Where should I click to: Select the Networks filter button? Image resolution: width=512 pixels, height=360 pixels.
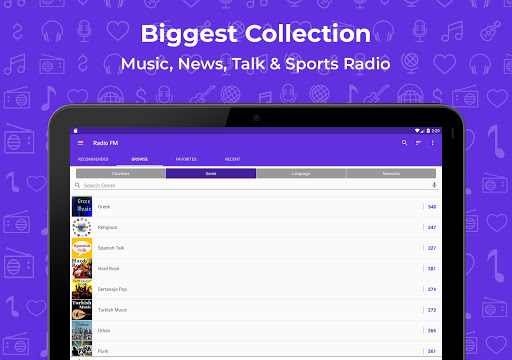[391, 174]
